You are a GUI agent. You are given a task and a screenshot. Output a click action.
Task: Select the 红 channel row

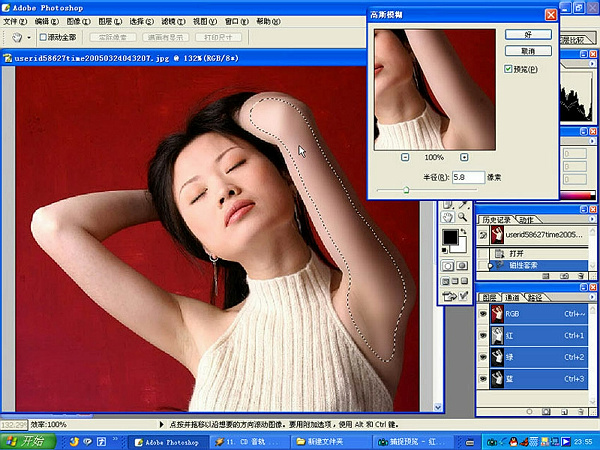[x=539, y=336]
